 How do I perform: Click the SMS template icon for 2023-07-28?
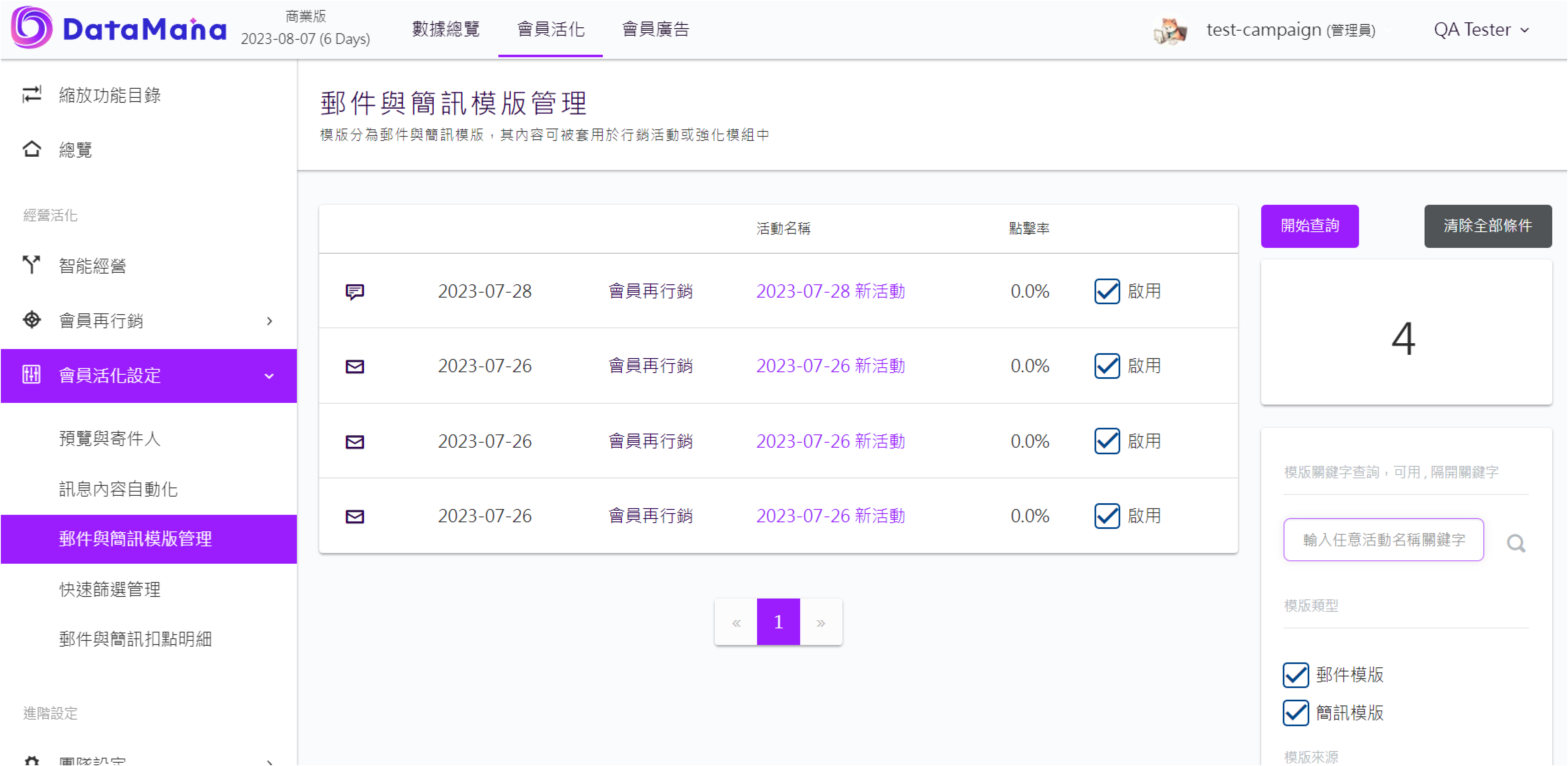click(x=355, y=291)
